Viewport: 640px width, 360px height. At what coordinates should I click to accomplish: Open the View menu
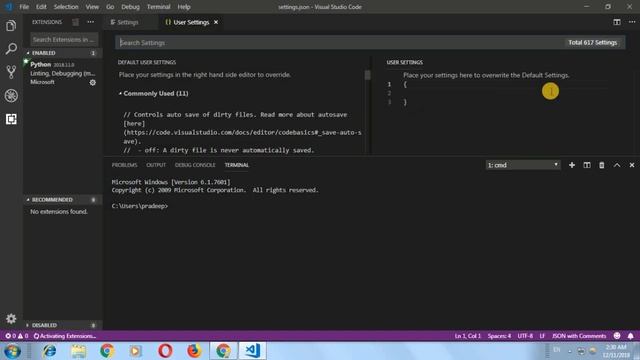92,7
